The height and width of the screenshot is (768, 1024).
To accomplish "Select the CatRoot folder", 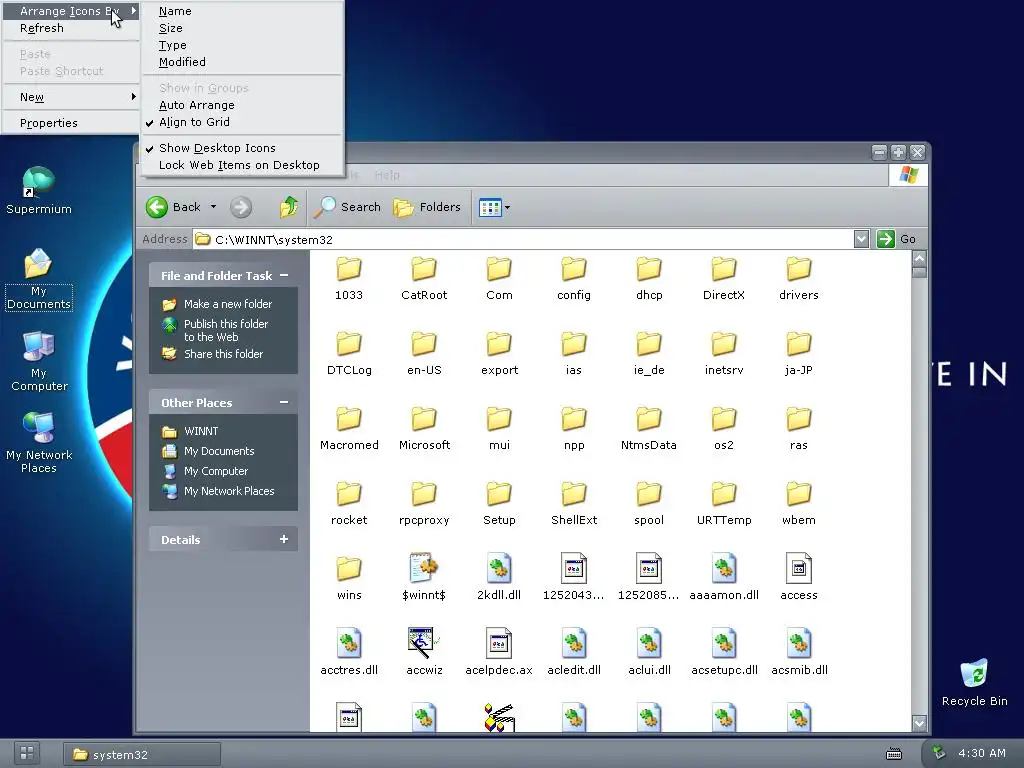I will (424, 278).
